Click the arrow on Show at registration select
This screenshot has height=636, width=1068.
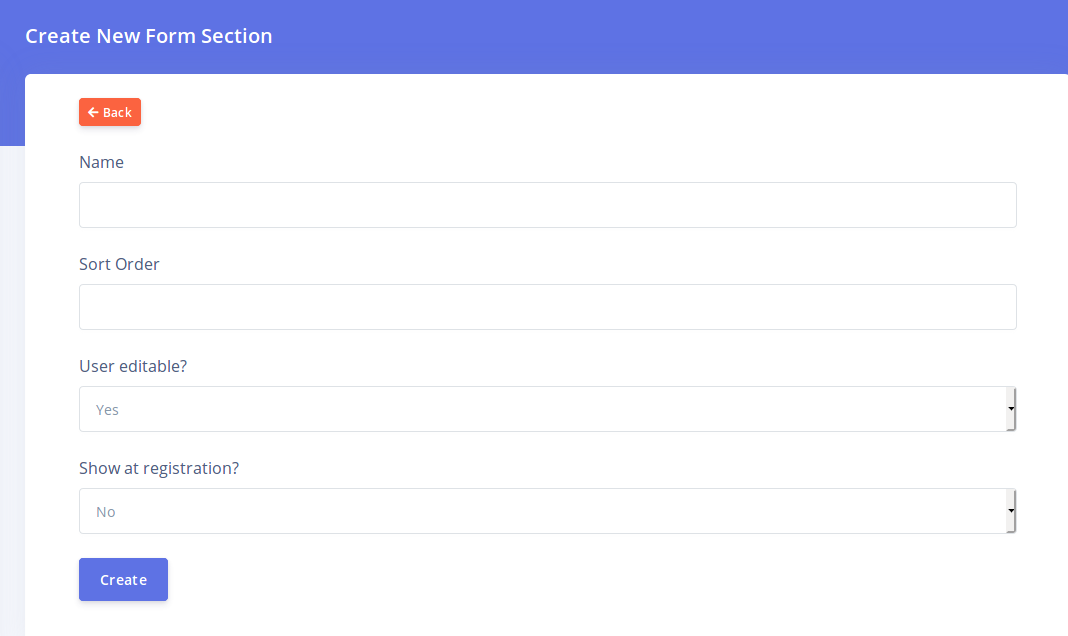1011,511
